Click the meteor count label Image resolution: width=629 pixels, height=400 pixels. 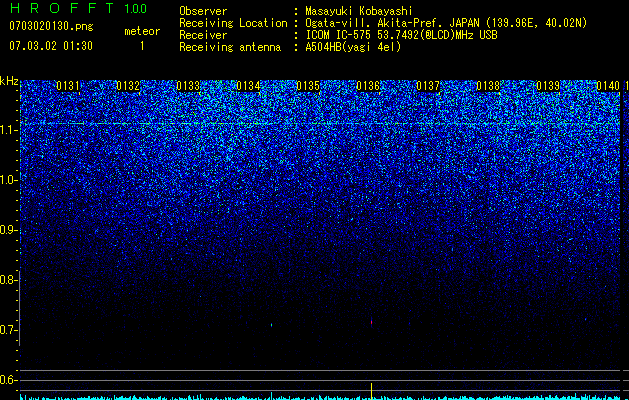[142, 31]
